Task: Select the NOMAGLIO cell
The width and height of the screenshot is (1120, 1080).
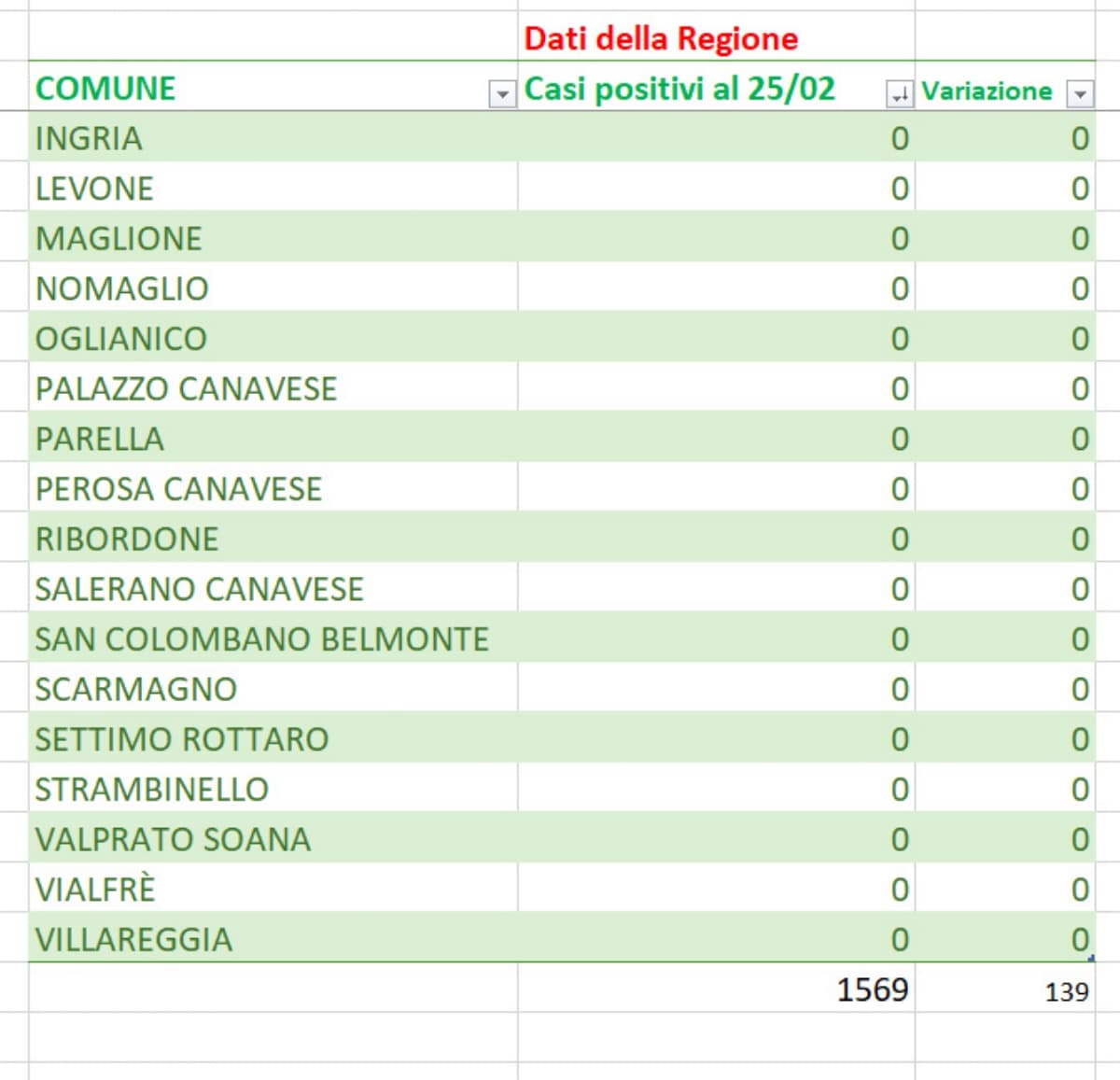Action: pos(121,288)
